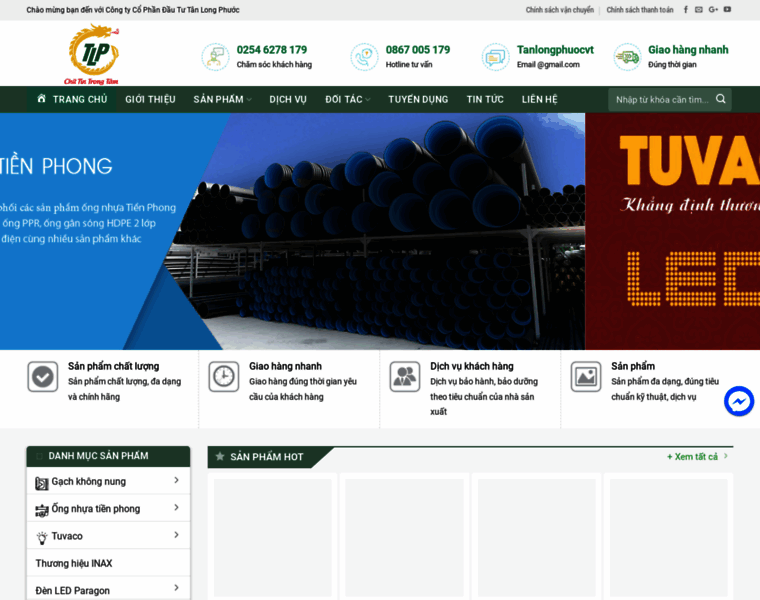
Task: Click the quality checkmark icon
Action: [43, 377]
